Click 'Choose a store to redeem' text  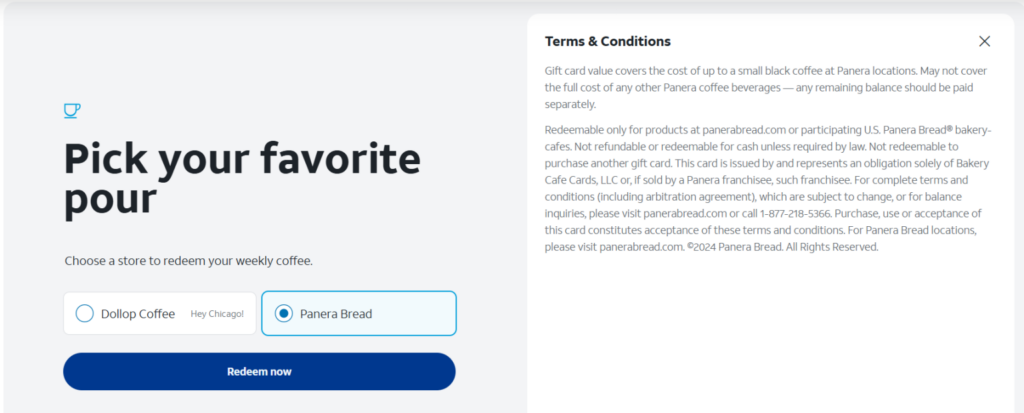coord(188,261)
